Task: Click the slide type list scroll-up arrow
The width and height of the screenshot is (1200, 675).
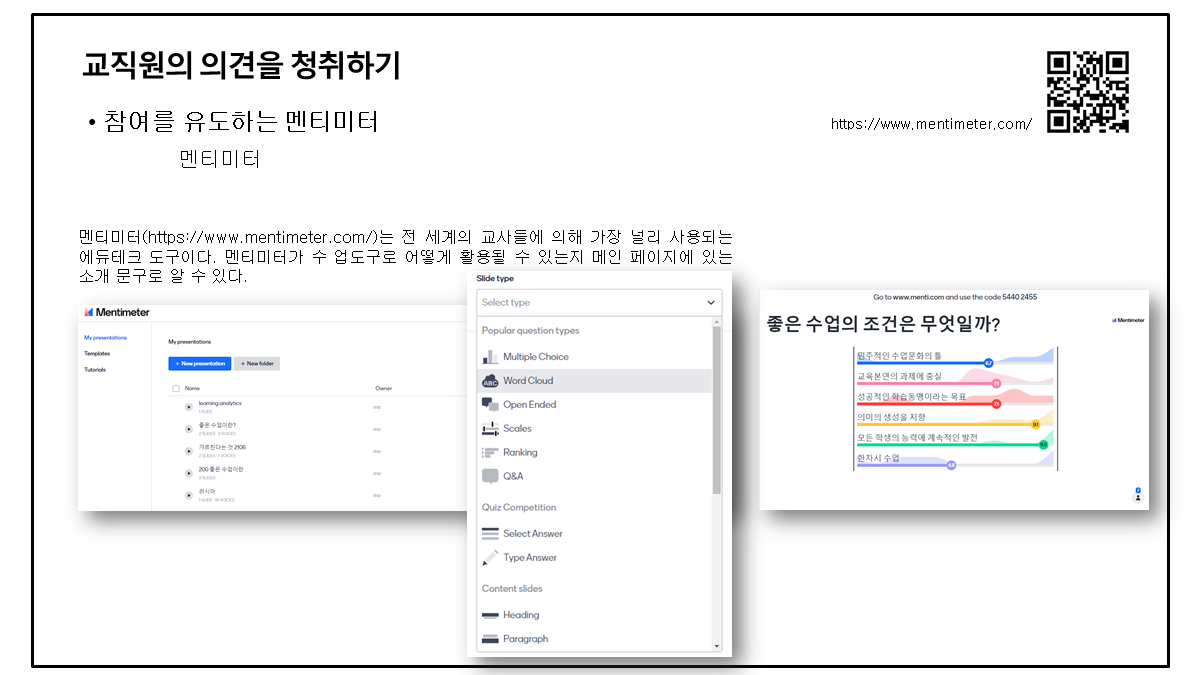Action: 716,323
